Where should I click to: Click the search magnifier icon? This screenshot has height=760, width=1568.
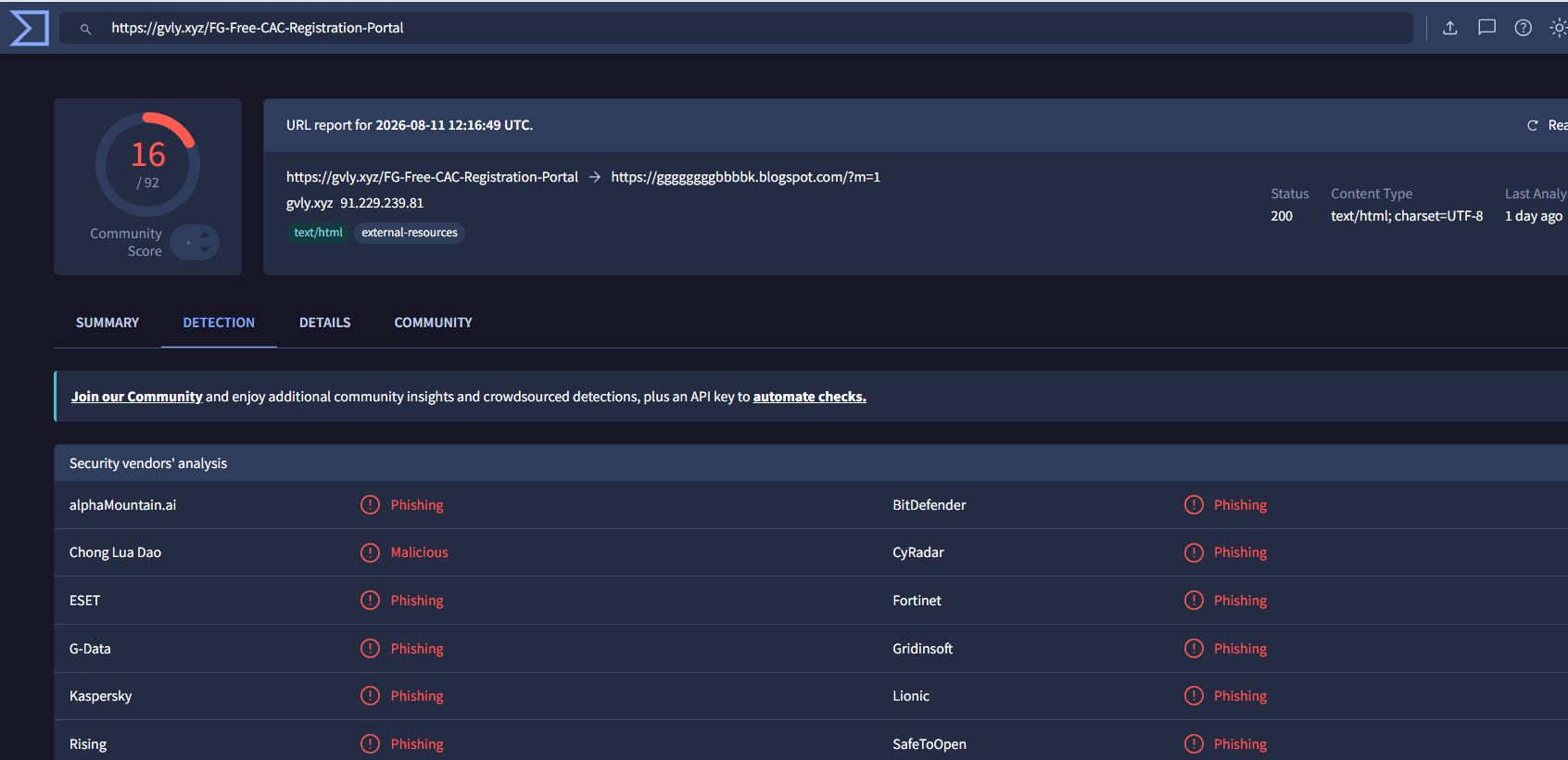pos(85,29)
